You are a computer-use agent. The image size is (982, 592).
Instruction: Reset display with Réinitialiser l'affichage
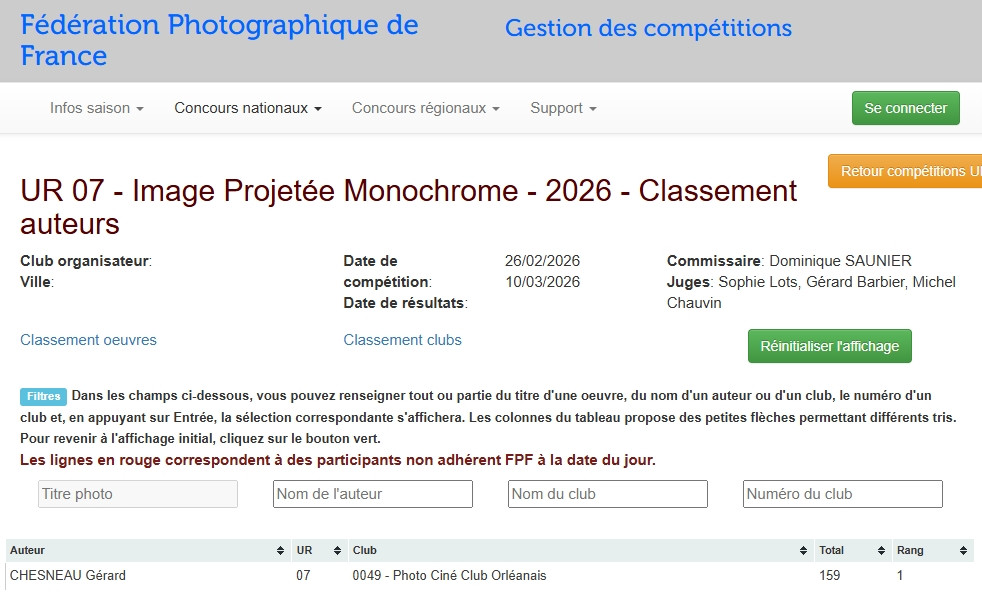point(829,346)
